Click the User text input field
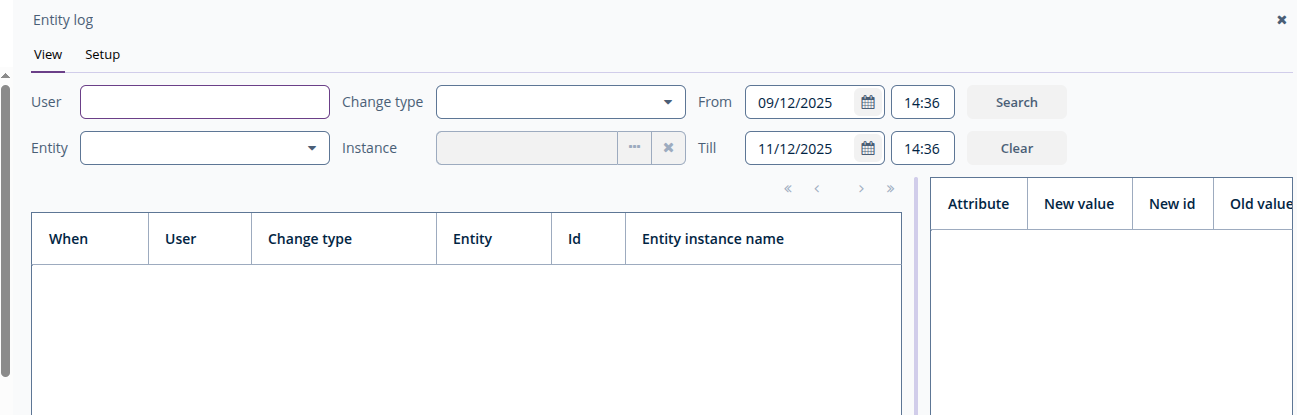 (205, 102)
